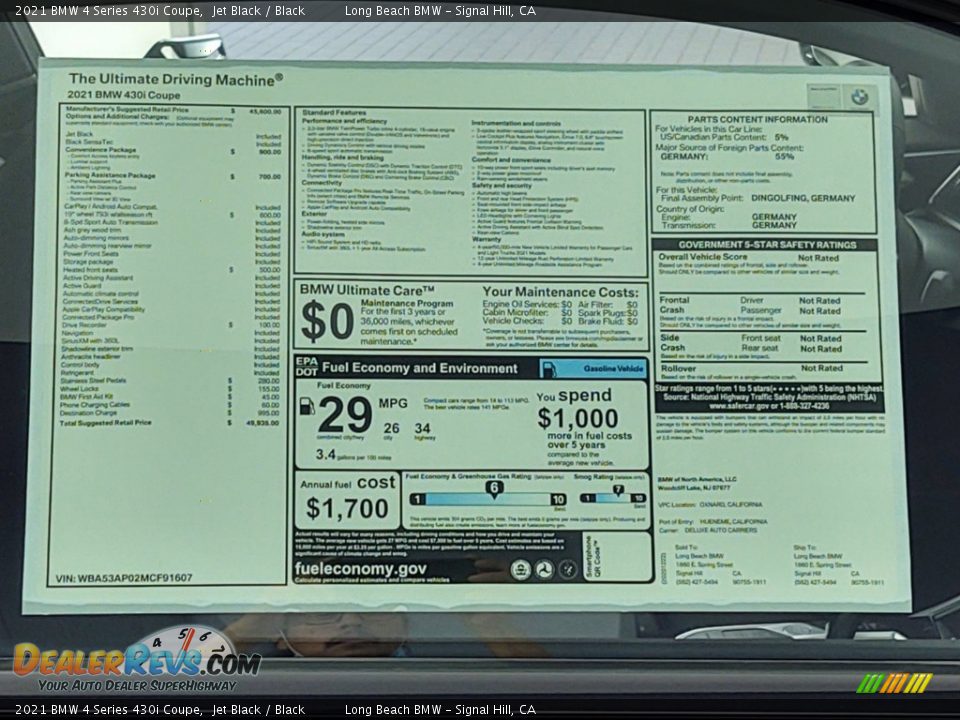Screen dimensions: 960x720
Task: Click the smog rating marker 7
Action: tap(618, 489)
